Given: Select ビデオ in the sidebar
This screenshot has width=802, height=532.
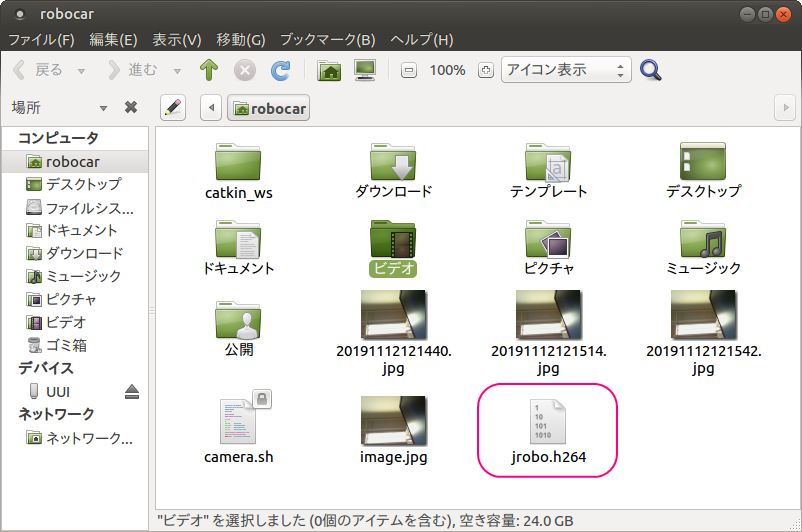Looking at the screenshot, I should (x=75, y=322).
